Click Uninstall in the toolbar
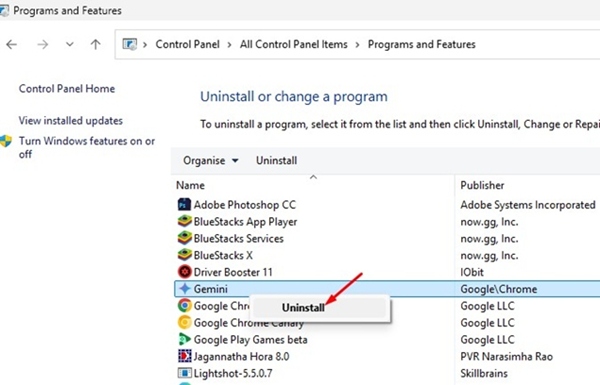The height and width of the screenshot is (385, 600). 276,160
